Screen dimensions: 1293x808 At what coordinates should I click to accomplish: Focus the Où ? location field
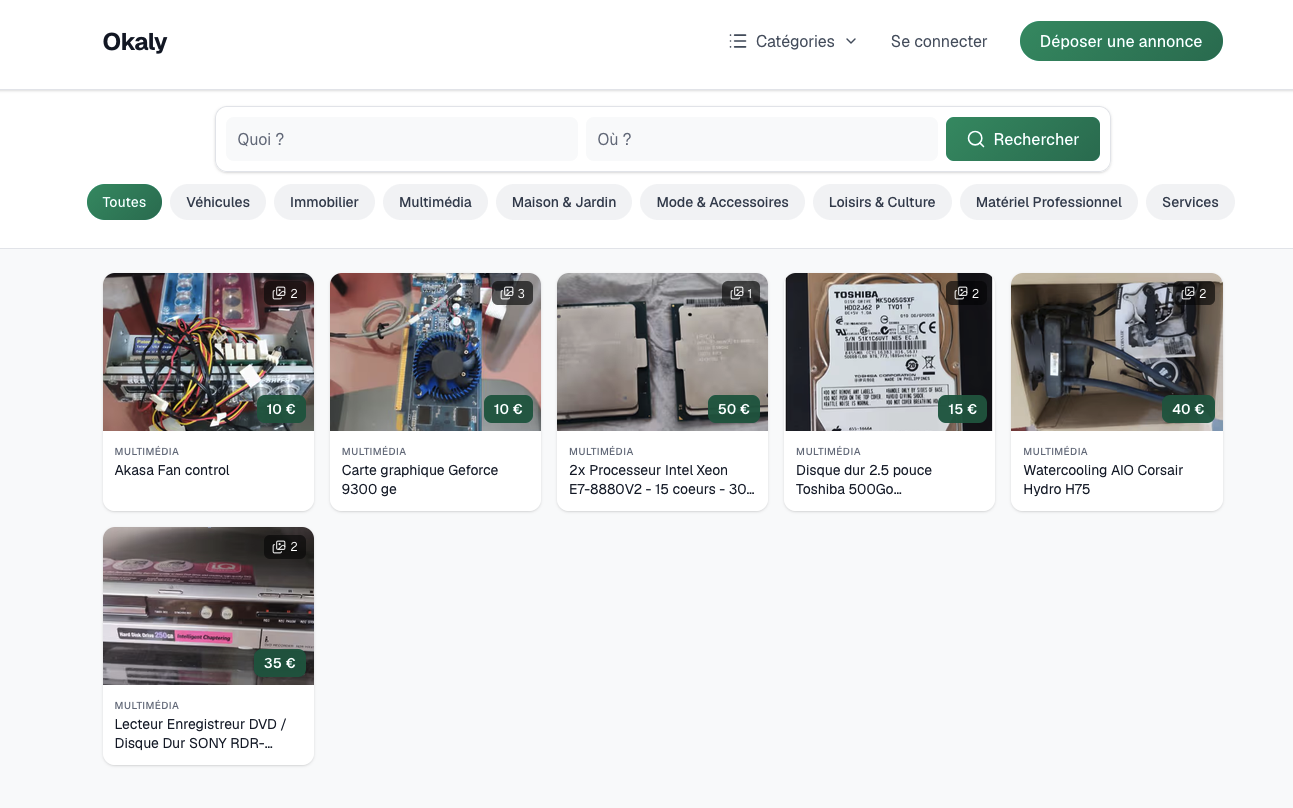(762, 139)
